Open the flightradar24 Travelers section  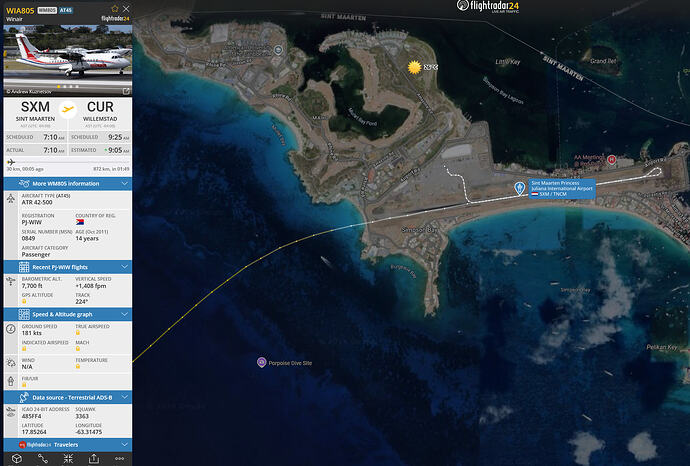tap(68, 445)
